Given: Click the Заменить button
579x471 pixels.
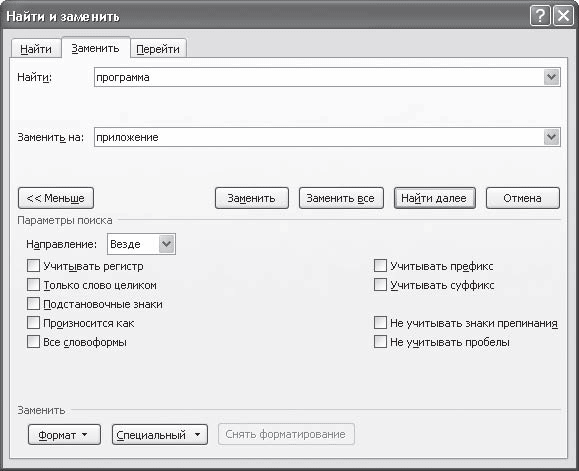Looking at the screenshot, I should [252, 198].
